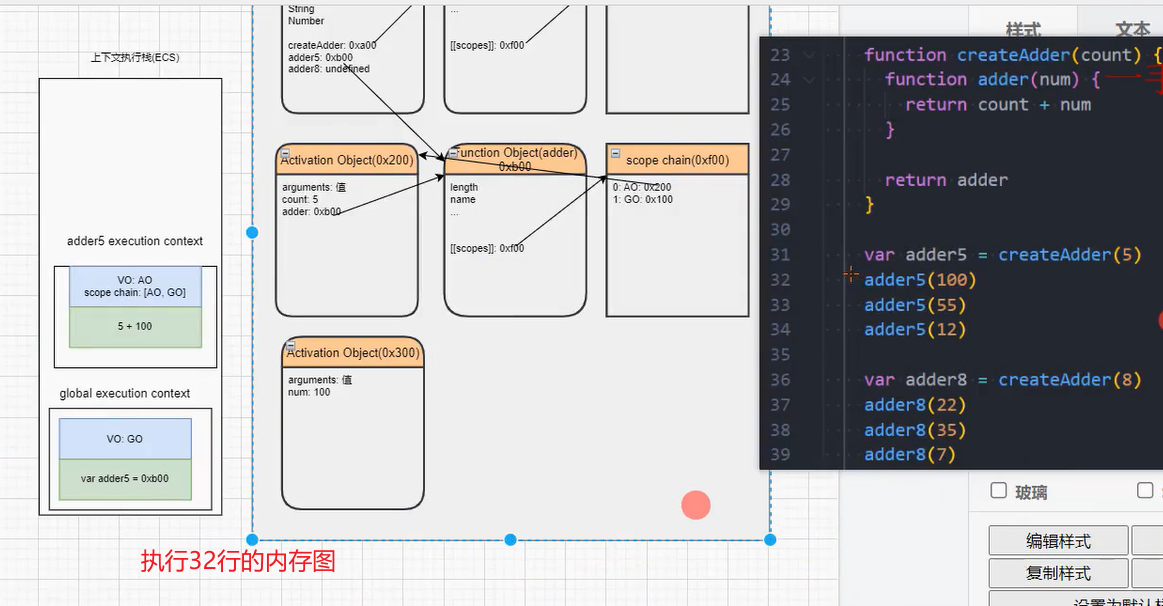The height and width of the screenshot is (606, 1163).
Task: Click code line 39 adder8(7)
Action: click(x=909, y=454)
